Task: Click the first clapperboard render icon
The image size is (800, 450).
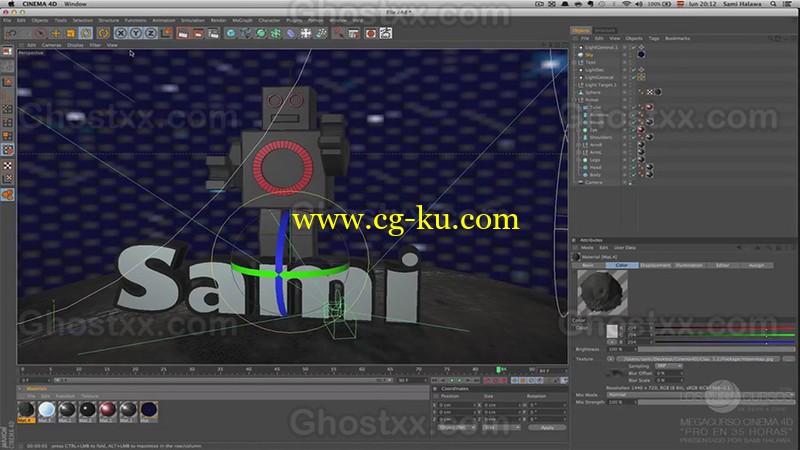Action: coord(183,33)
